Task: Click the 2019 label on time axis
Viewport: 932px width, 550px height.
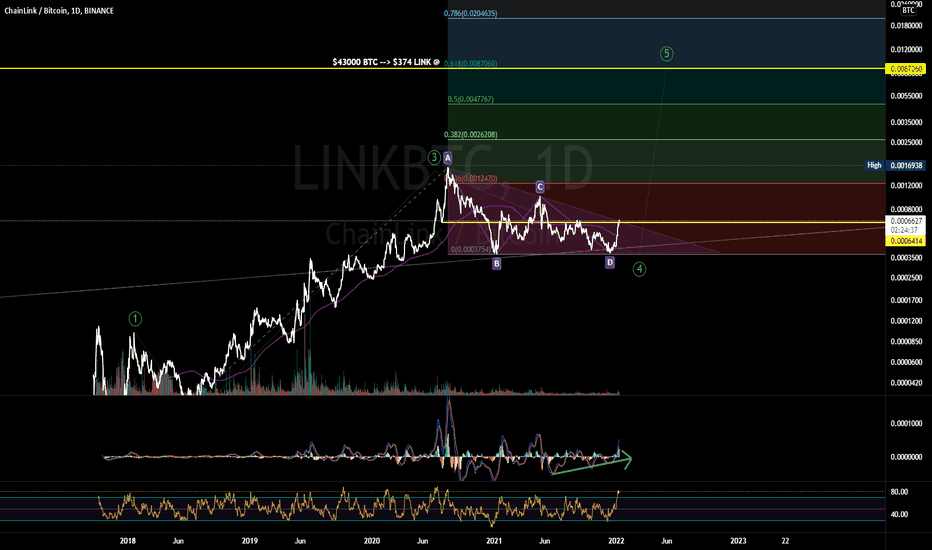Action: (250, 541)
